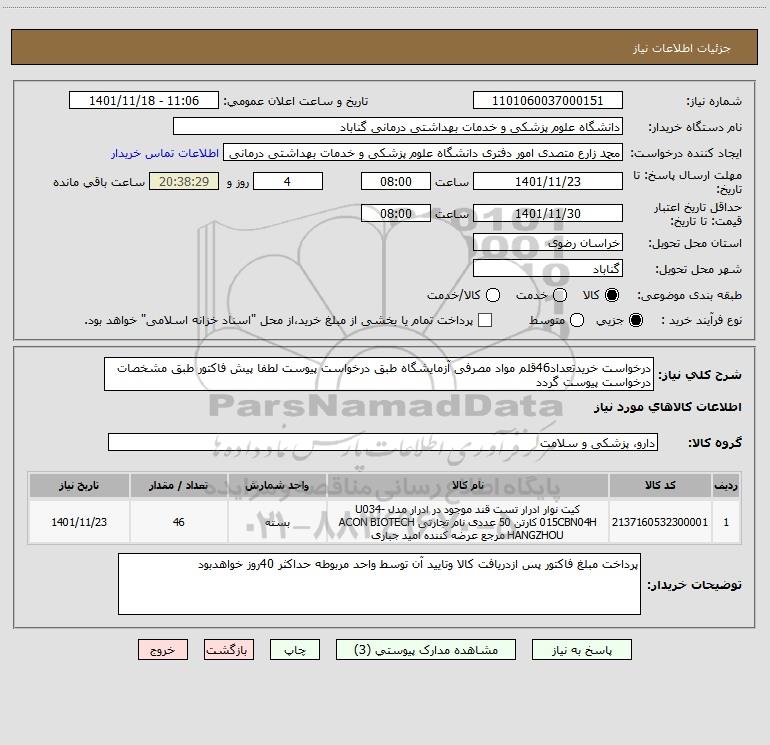Click the گروه کالا field دارو، پزشکی و سلامت
The width and height of the screenshot is (770, 745).
(383, 442)
